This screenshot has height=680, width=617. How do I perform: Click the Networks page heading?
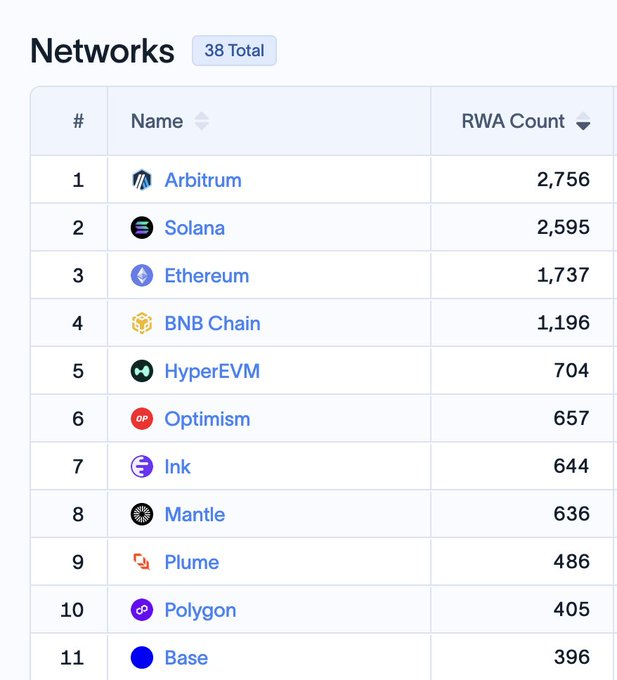(x=102, y=51)
